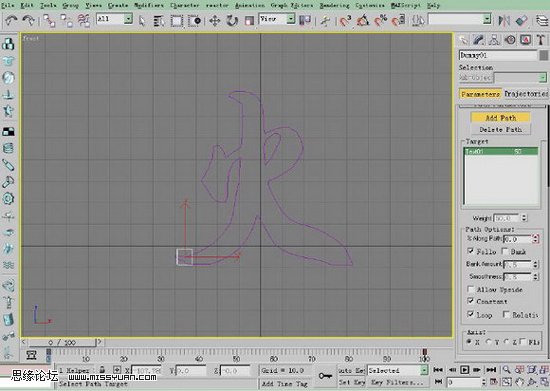Viewport: 550px width, 391px height.
Task: Open the Sub-Object selection dropdown
Action: tap(543, 77)
